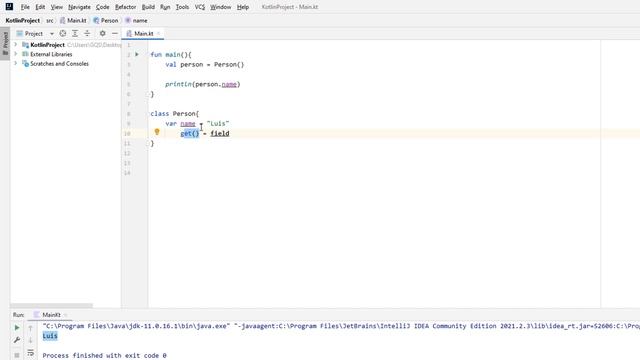Click the run gutter arrow next to main
Screen dimensions: 640x360
137,54
